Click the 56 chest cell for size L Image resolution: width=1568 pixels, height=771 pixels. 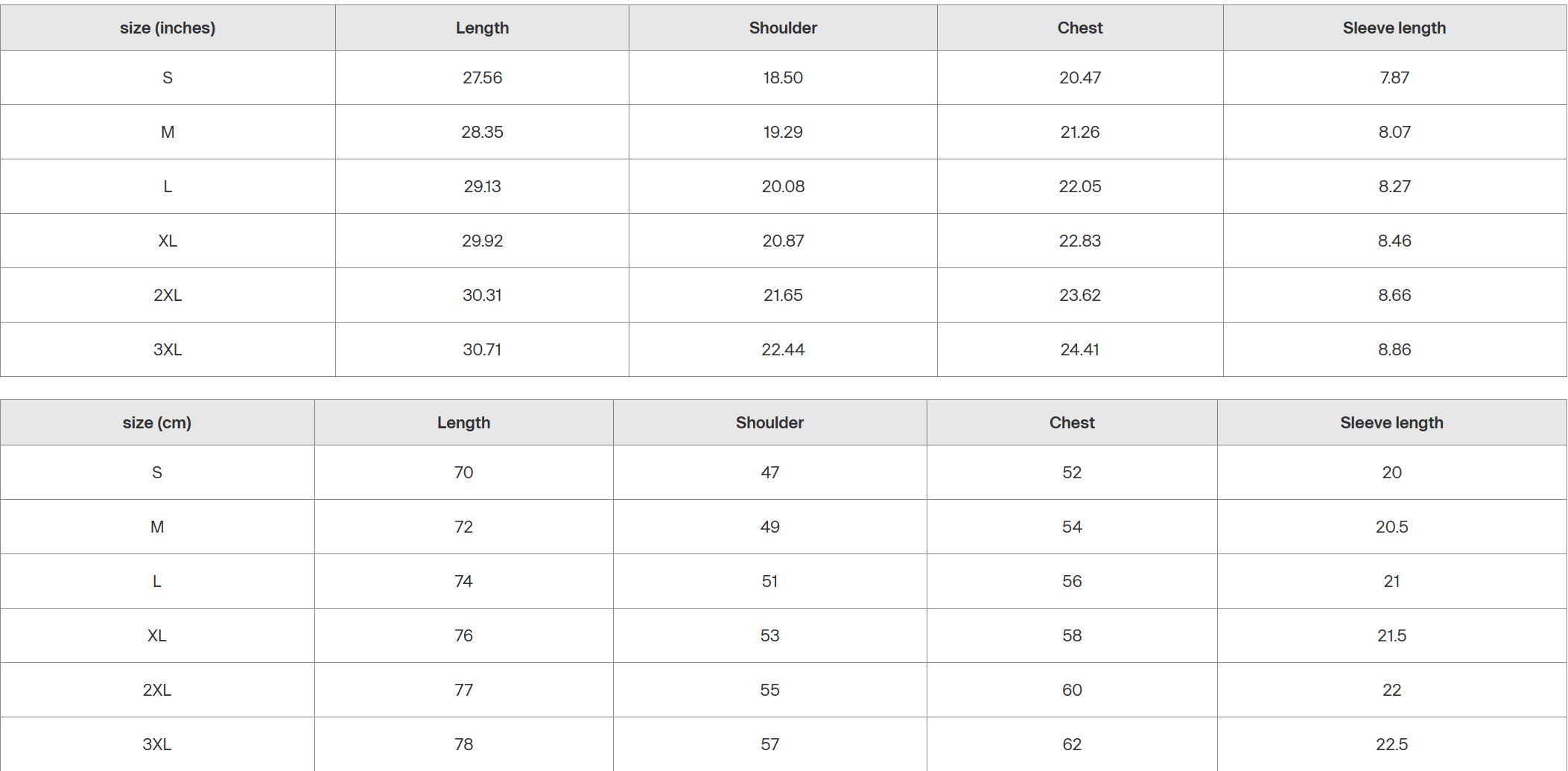pos(1072,581)
